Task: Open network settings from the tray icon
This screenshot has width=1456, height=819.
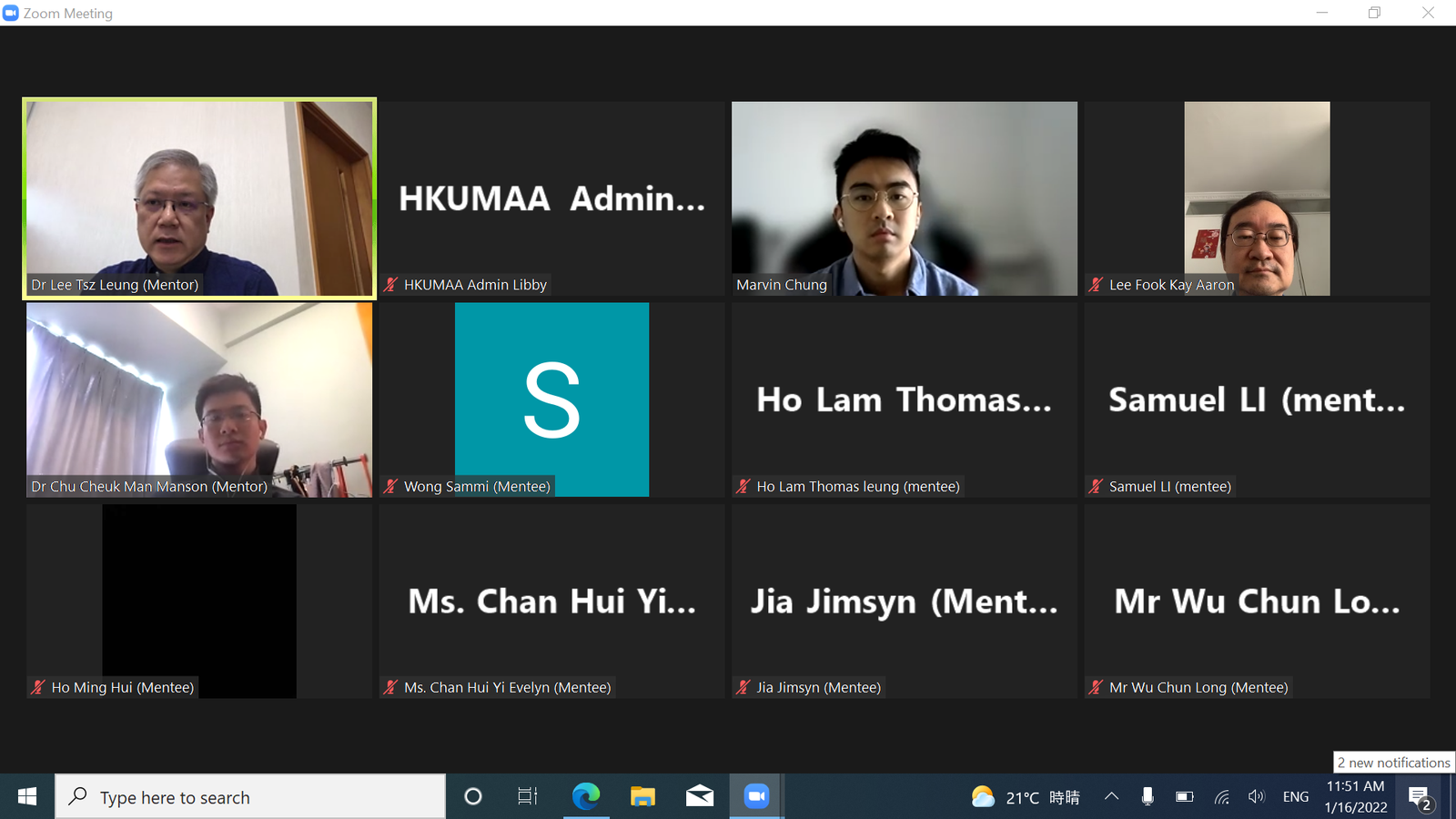Action: tap(1221, 797)
